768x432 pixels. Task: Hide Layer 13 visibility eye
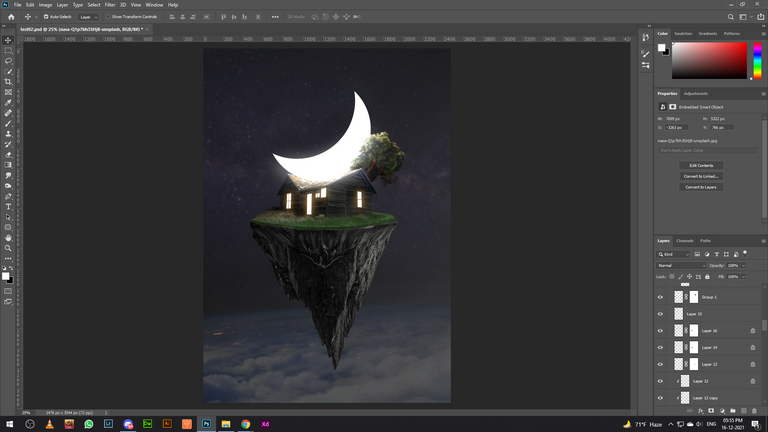(660, 364)
